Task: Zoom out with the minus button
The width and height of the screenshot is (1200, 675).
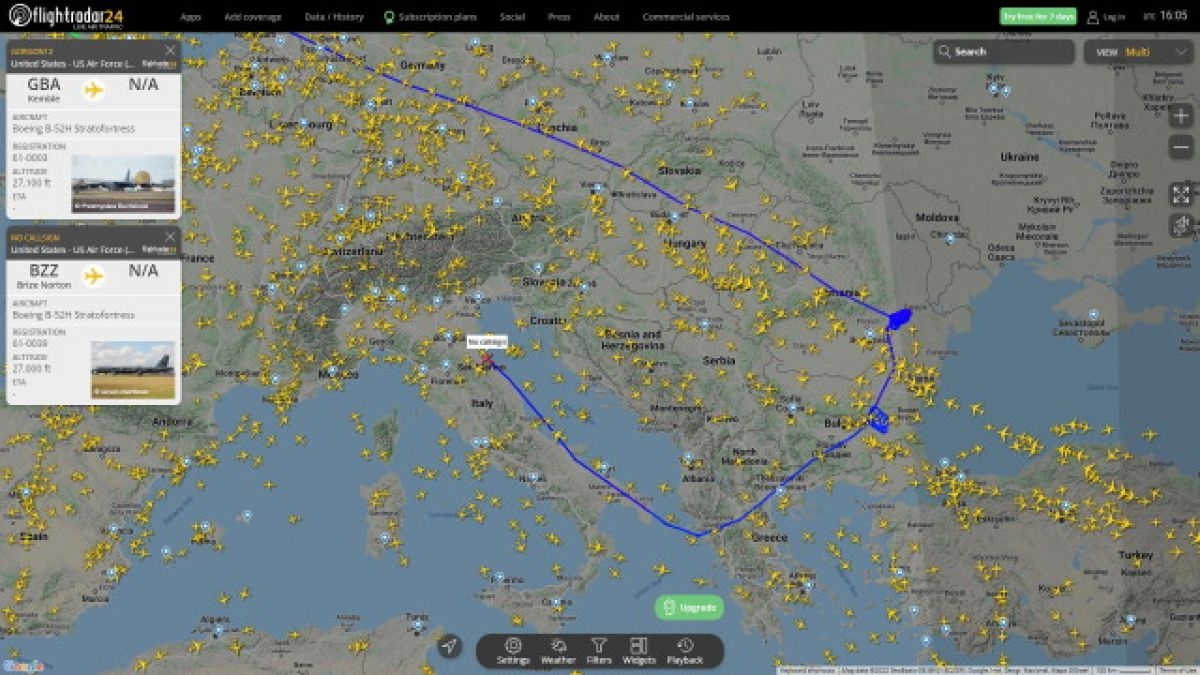Action: [1181, 148]
